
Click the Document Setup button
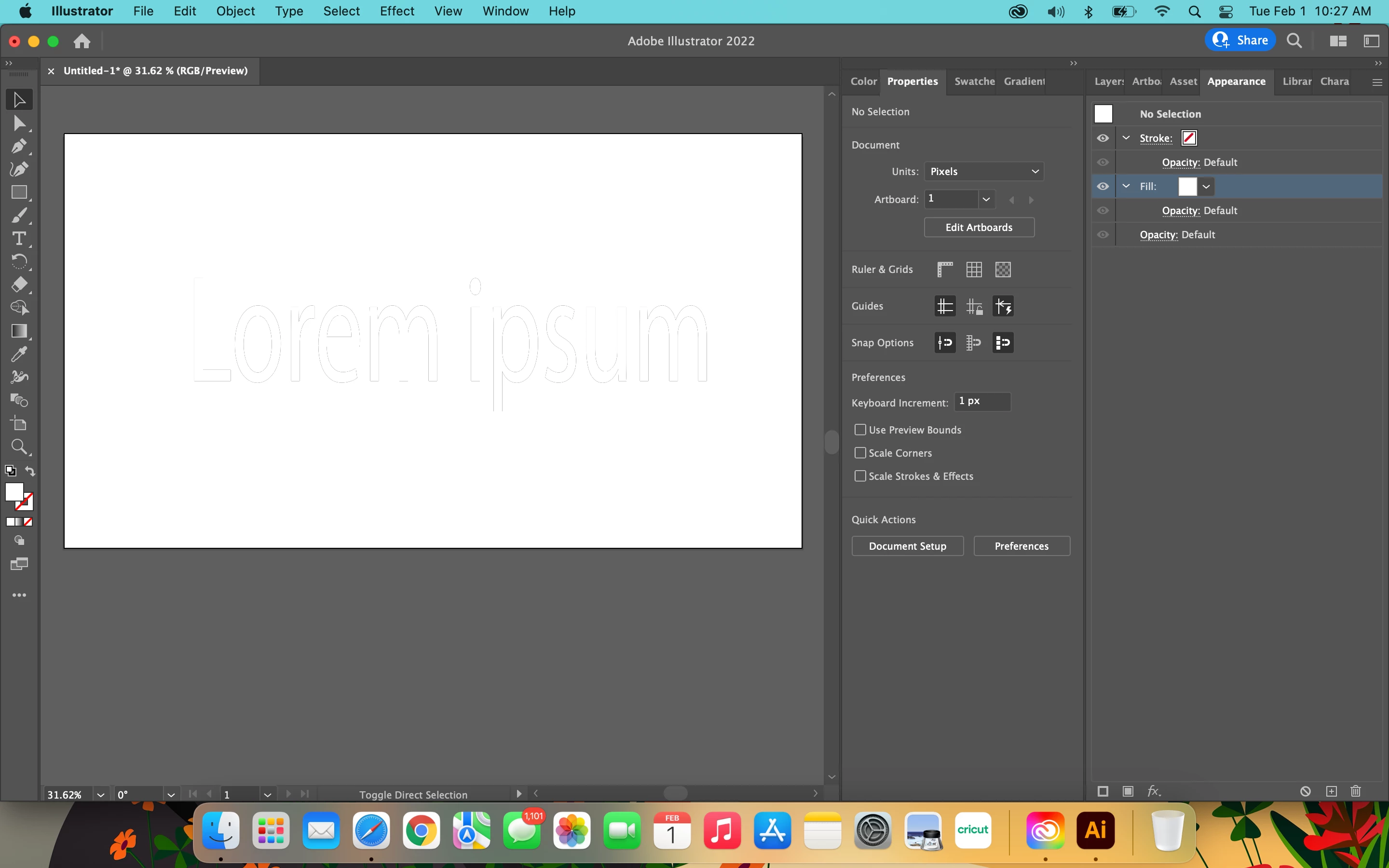[x=907, y=546]
